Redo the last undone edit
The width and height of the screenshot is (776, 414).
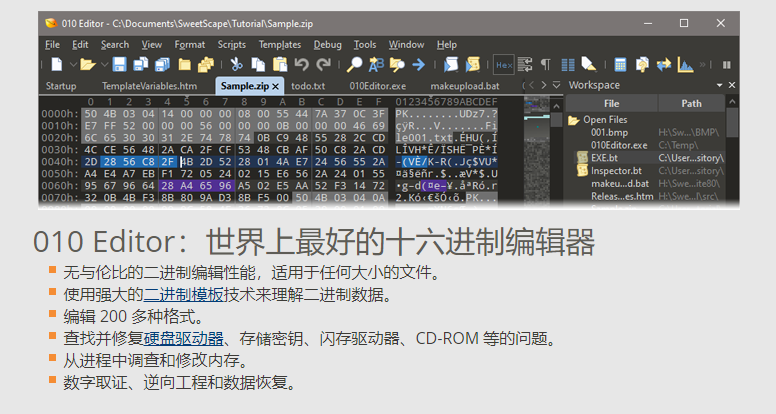(323, 64)
